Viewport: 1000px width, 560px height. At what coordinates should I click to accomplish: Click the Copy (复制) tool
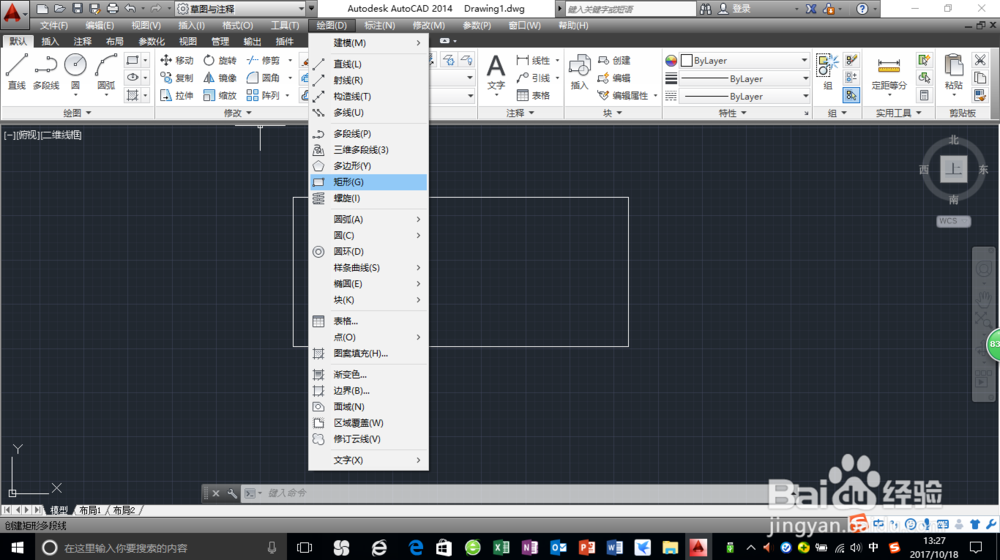tap(177, 78)
